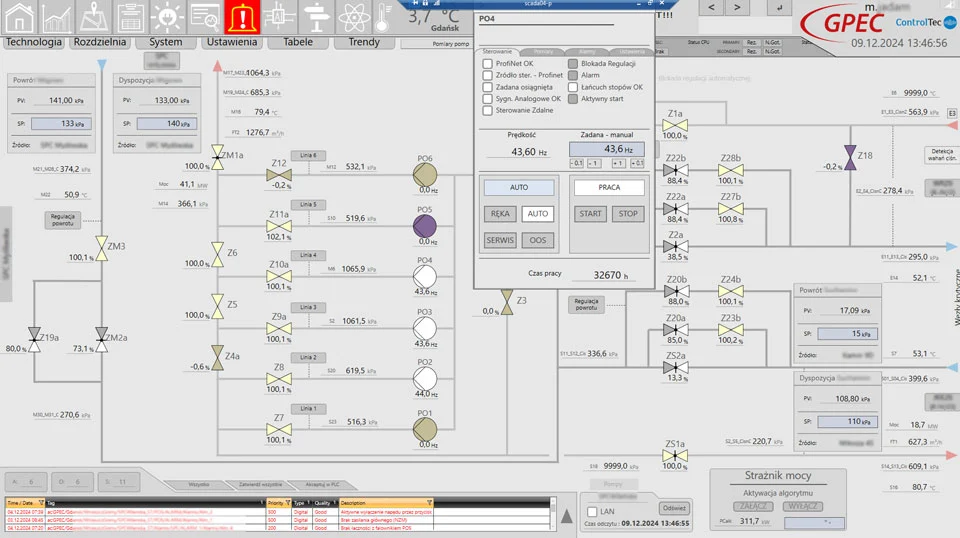Viewport: 960px width, 538px height.
Task: Open the Ustawienia menu tab
Action: click(x=232, y=42)
